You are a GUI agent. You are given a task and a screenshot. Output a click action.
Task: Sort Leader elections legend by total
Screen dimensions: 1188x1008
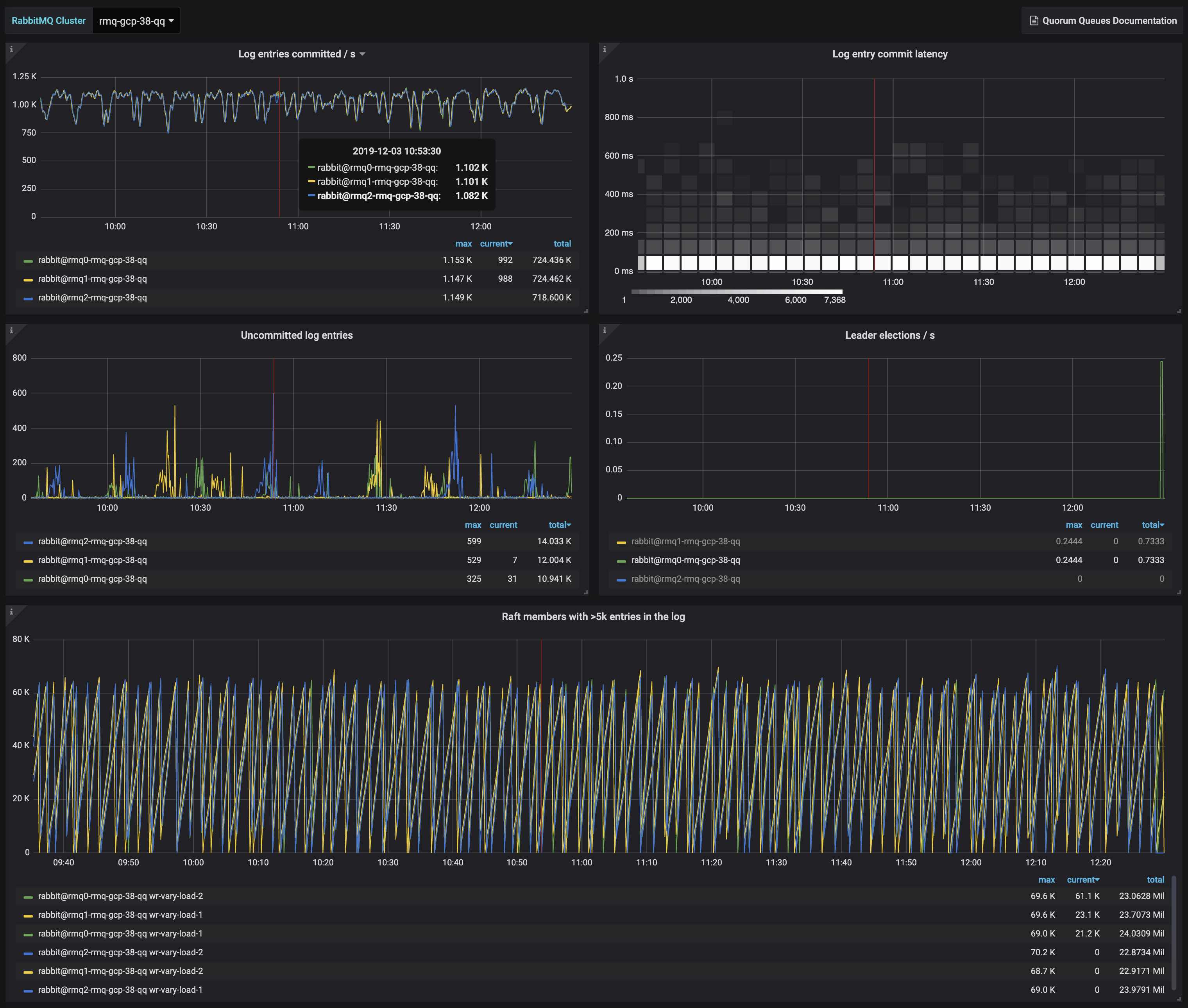coord(1152,525)
